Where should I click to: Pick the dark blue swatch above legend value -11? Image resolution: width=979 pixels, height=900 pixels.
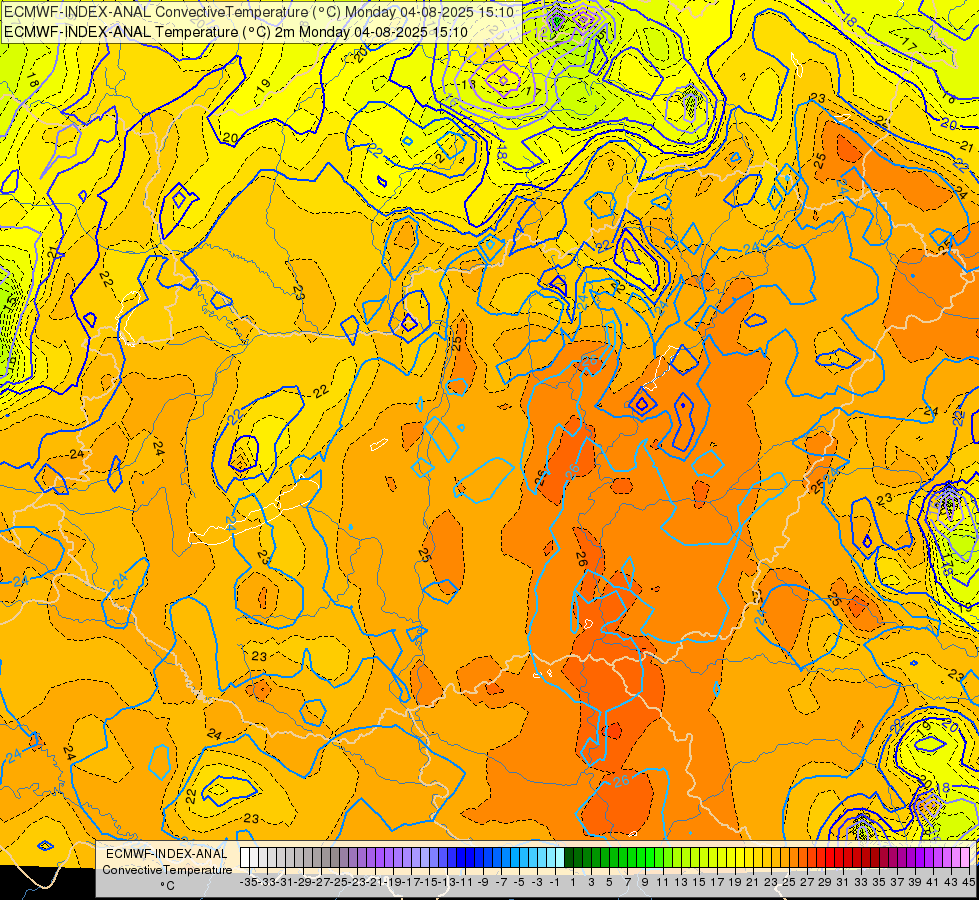tap(461, 858)
